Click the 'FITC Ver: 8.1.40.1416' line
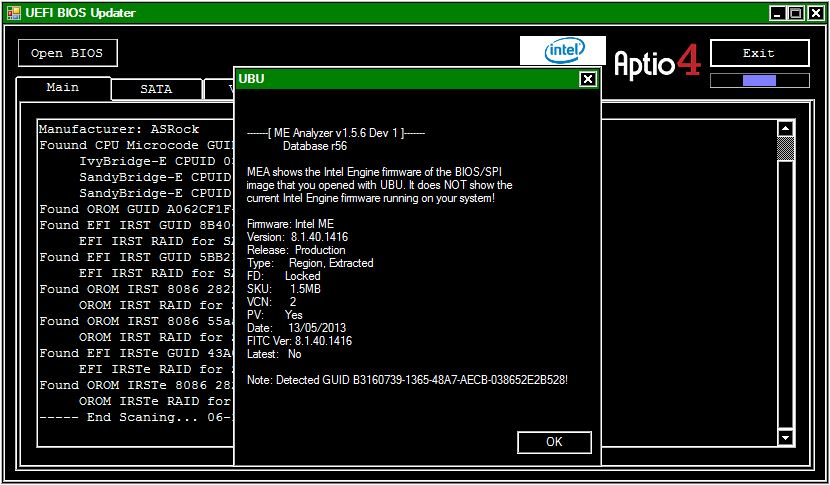The width and height of the screenshot is (830, 485). (299, 341)
